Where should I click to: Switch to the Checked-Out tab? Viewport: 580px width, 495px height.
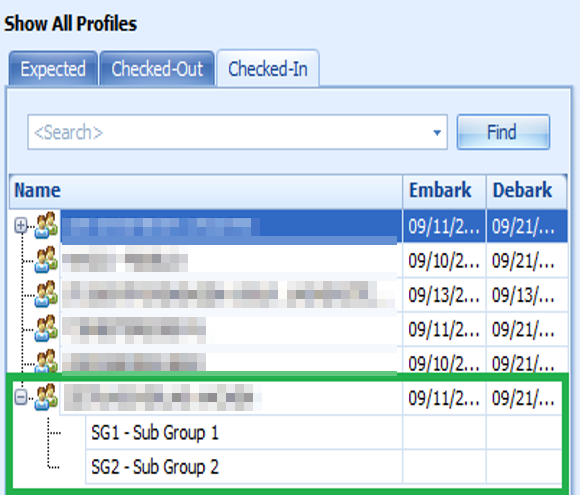(157, 69)
